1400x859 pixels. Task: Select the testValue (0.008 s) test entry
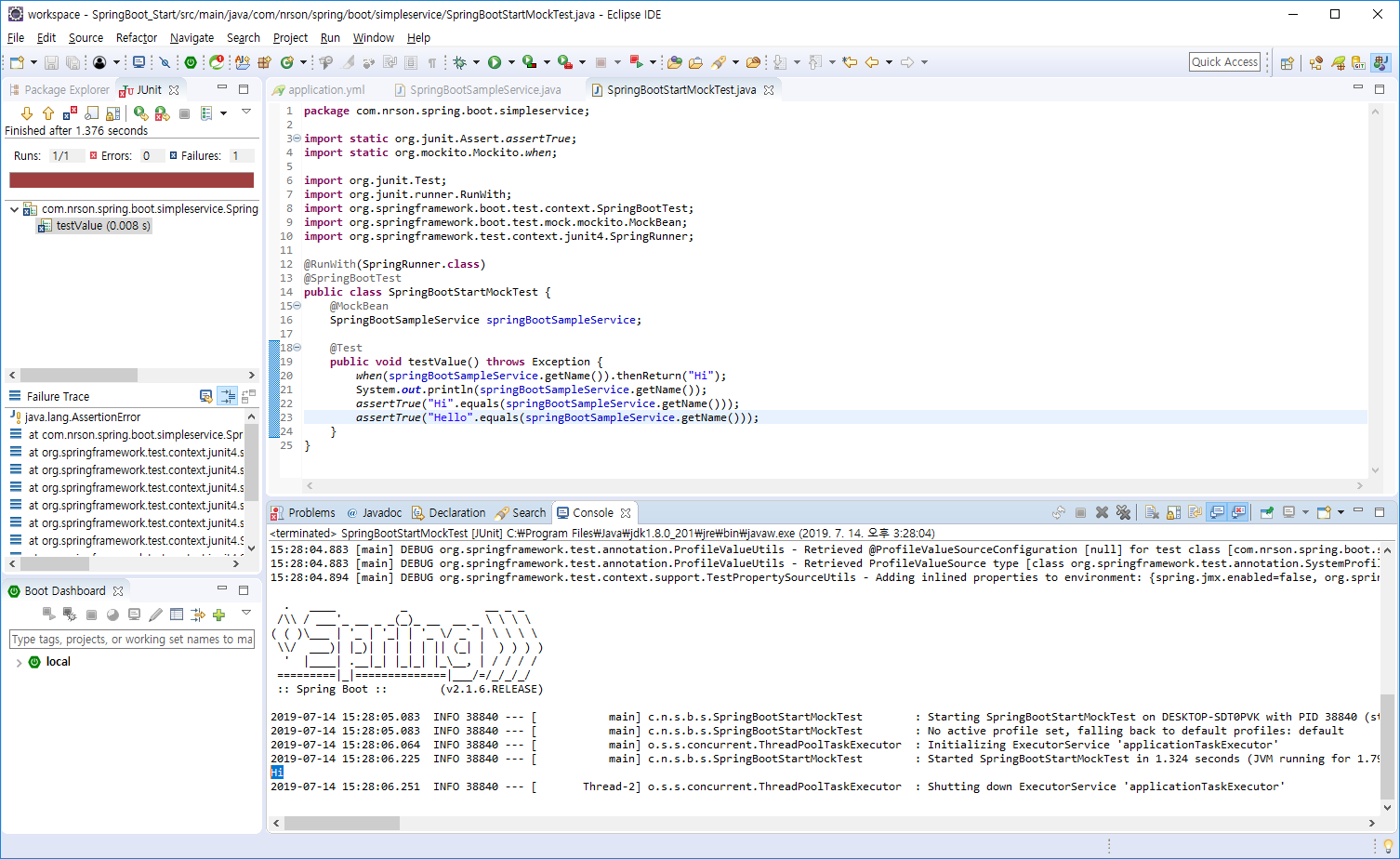click(x=94, y=226)
